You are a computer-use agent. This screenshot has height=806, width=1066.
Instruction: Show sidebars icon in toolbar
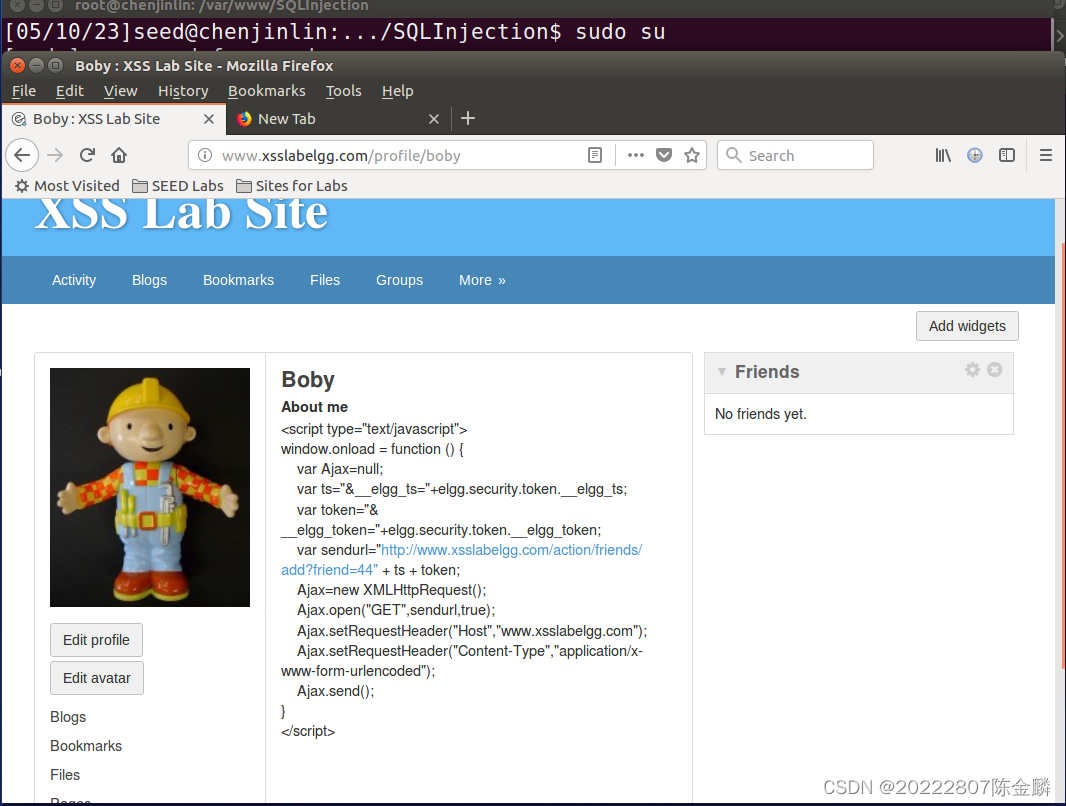click(1007, 156)
